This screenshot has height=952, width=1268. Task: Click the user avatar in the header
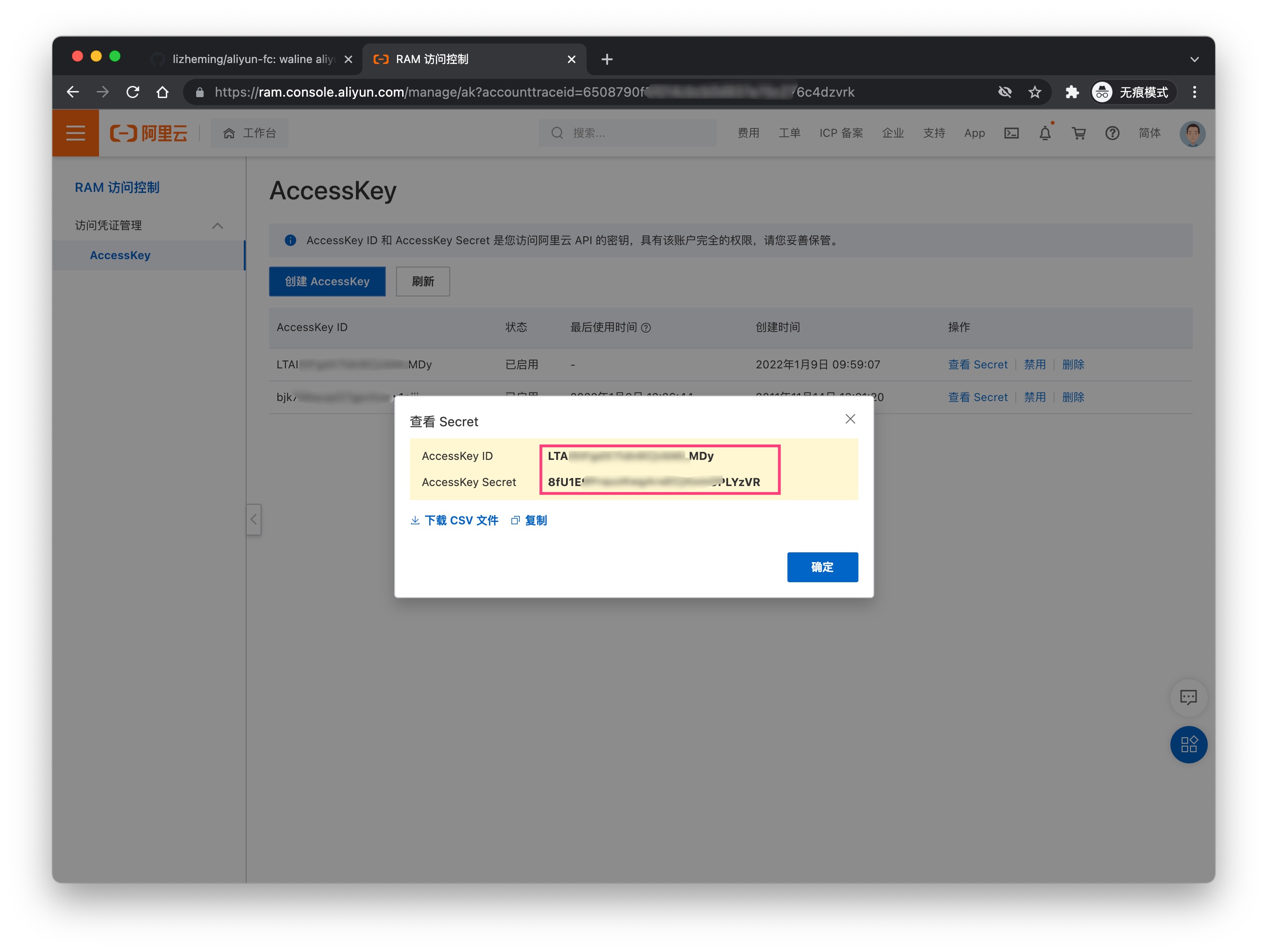[x=1192, y=134]
